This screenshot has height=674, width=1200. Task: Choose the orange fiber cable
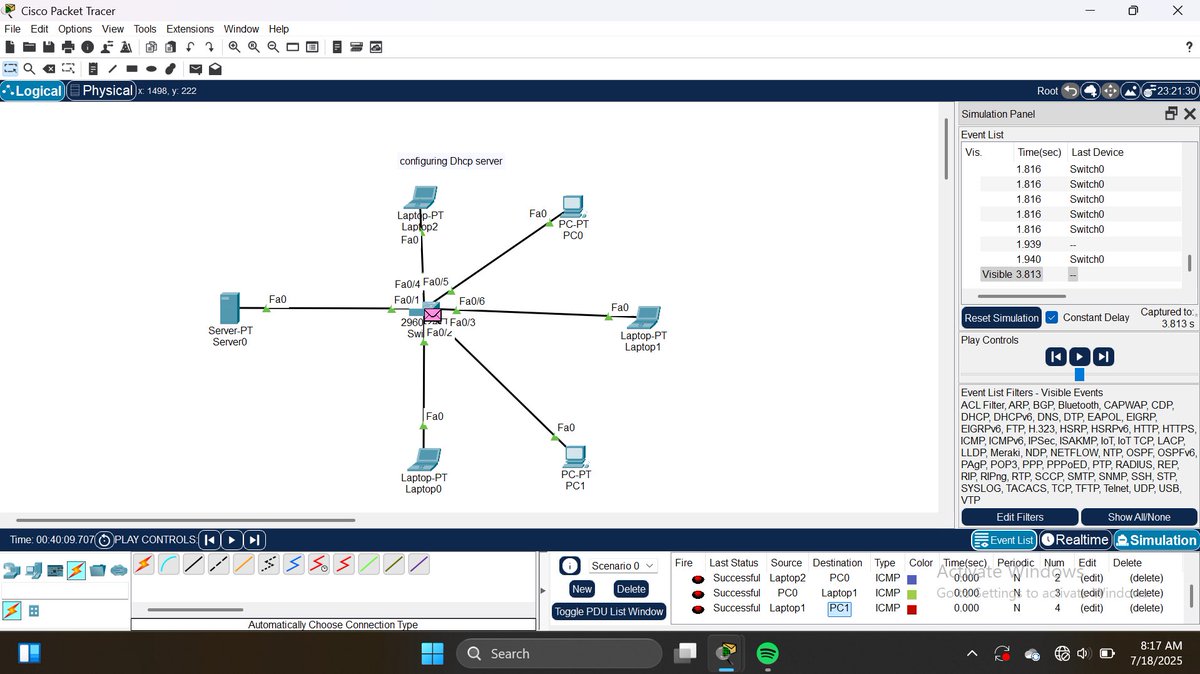coord(243,564)
